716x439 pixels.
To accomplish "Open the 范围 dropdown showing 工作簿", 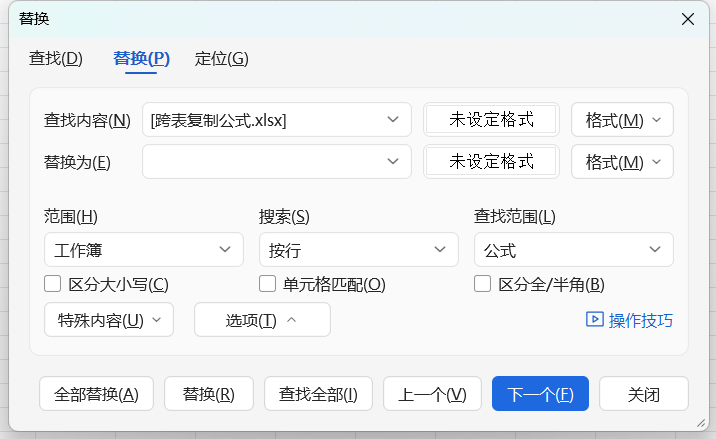I will [144, 250].
